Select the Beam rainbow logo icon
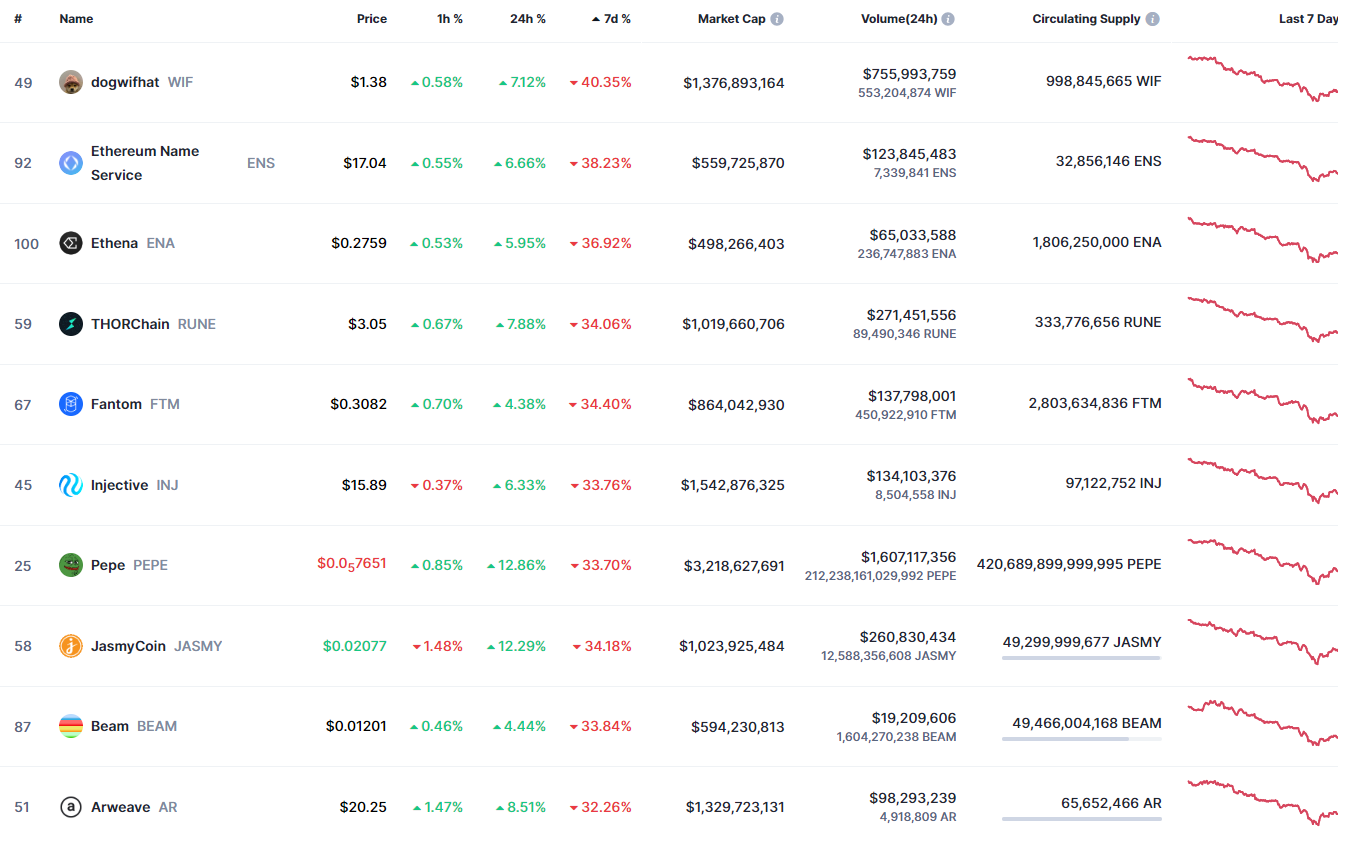Image resolution: width=1365 pixels, height=845 pixels. (x=71, y=726)
